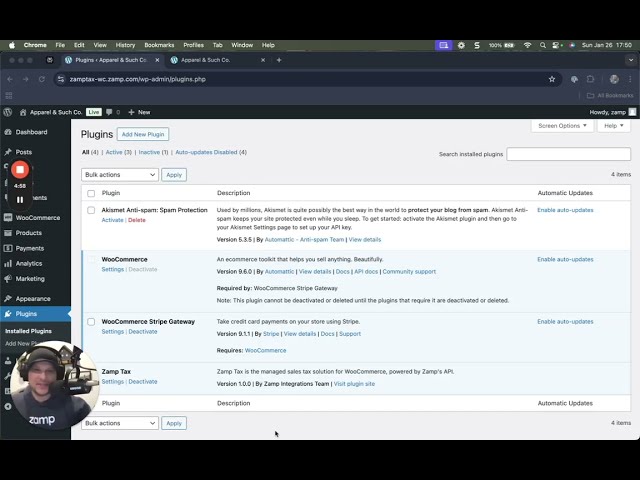This screenshot has width=640, height=480.
Task: Close the Plugins browser tab
Action: (x=157, y=60)
